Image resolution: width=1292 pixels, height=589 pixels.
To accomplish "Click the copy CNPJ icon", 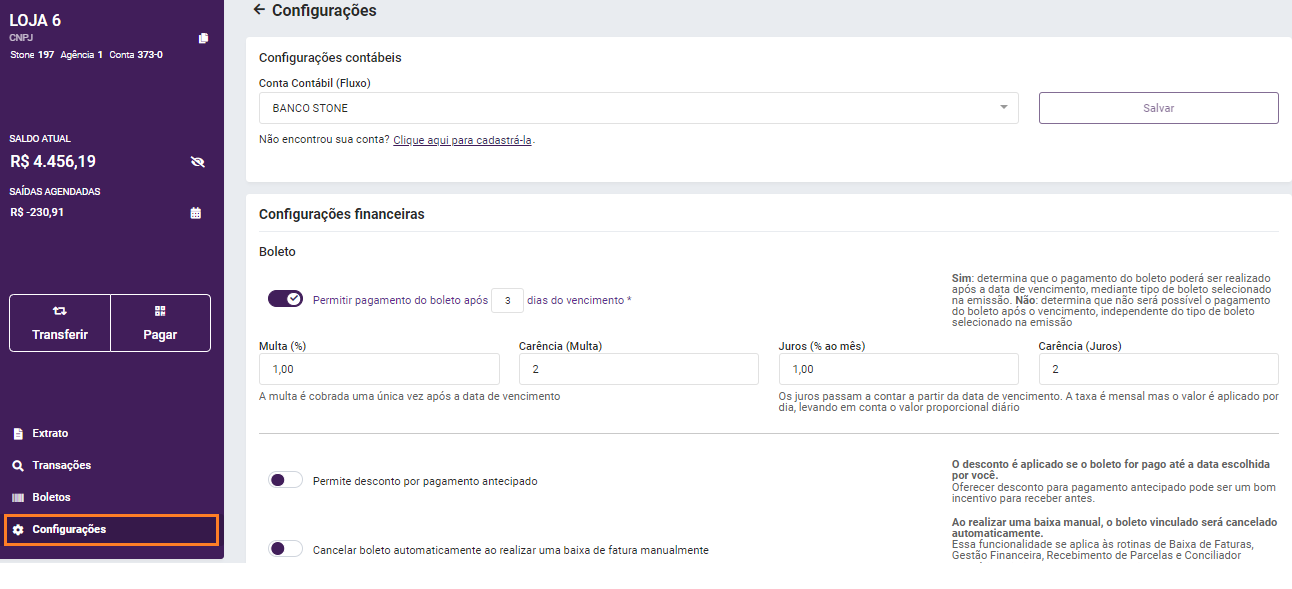I will click(203, 38).
